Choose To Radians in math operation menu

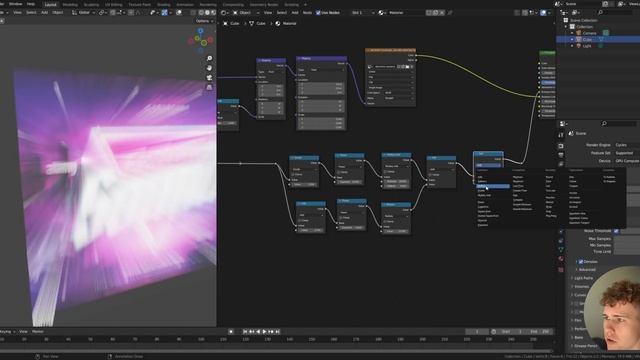pos(609,177)
